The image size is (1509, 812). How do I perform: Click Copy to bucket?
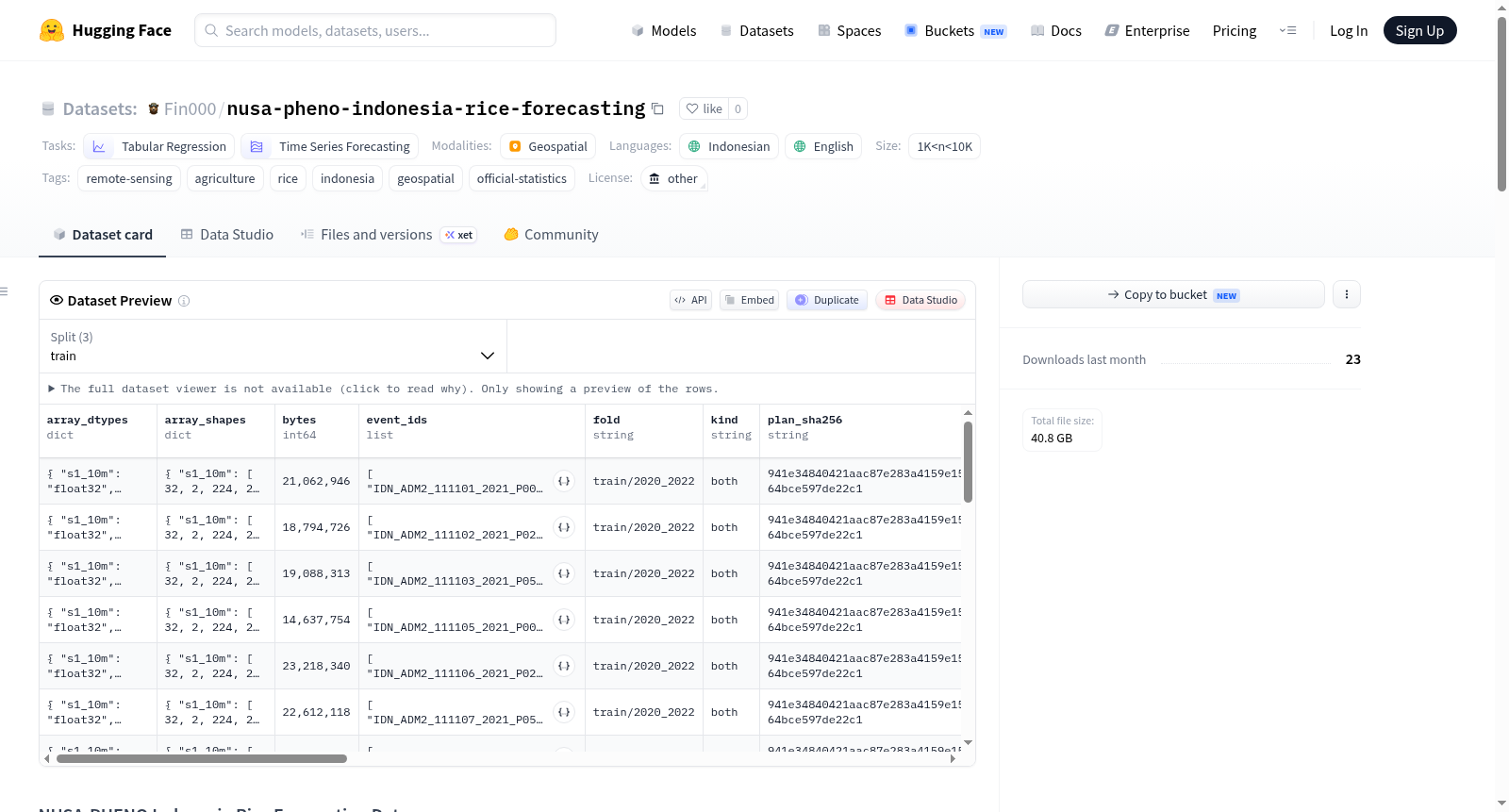click(1173, 294)
